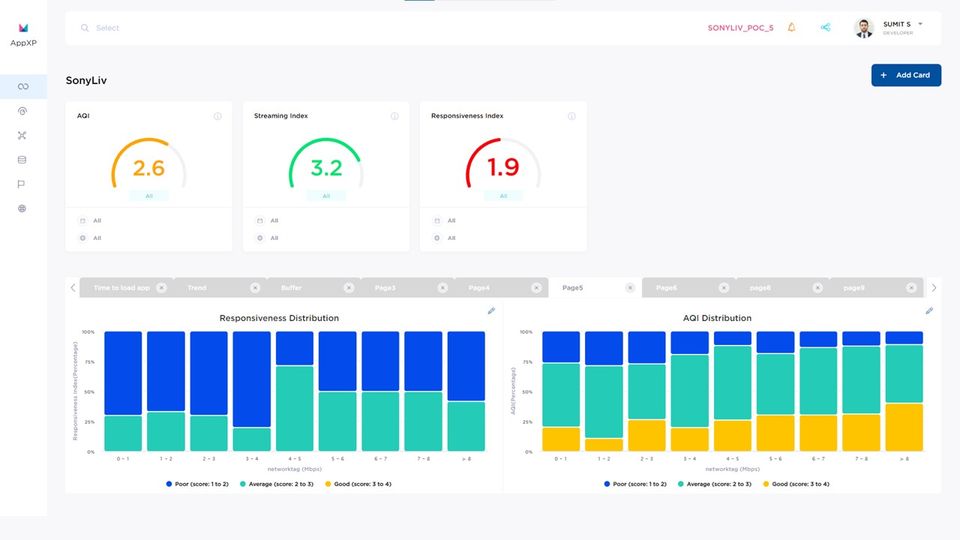
Task: Open the network nodes sidebar icon
Action: pyautogui.click(x=22, y=135)
